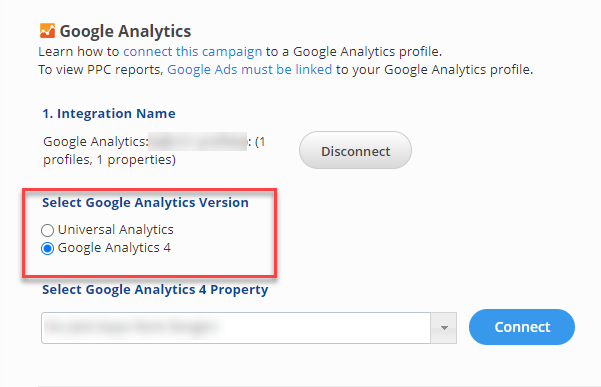Click the Select Google Analytics Version heading
This screenshot has width=601, height=387.
point(145,202)
